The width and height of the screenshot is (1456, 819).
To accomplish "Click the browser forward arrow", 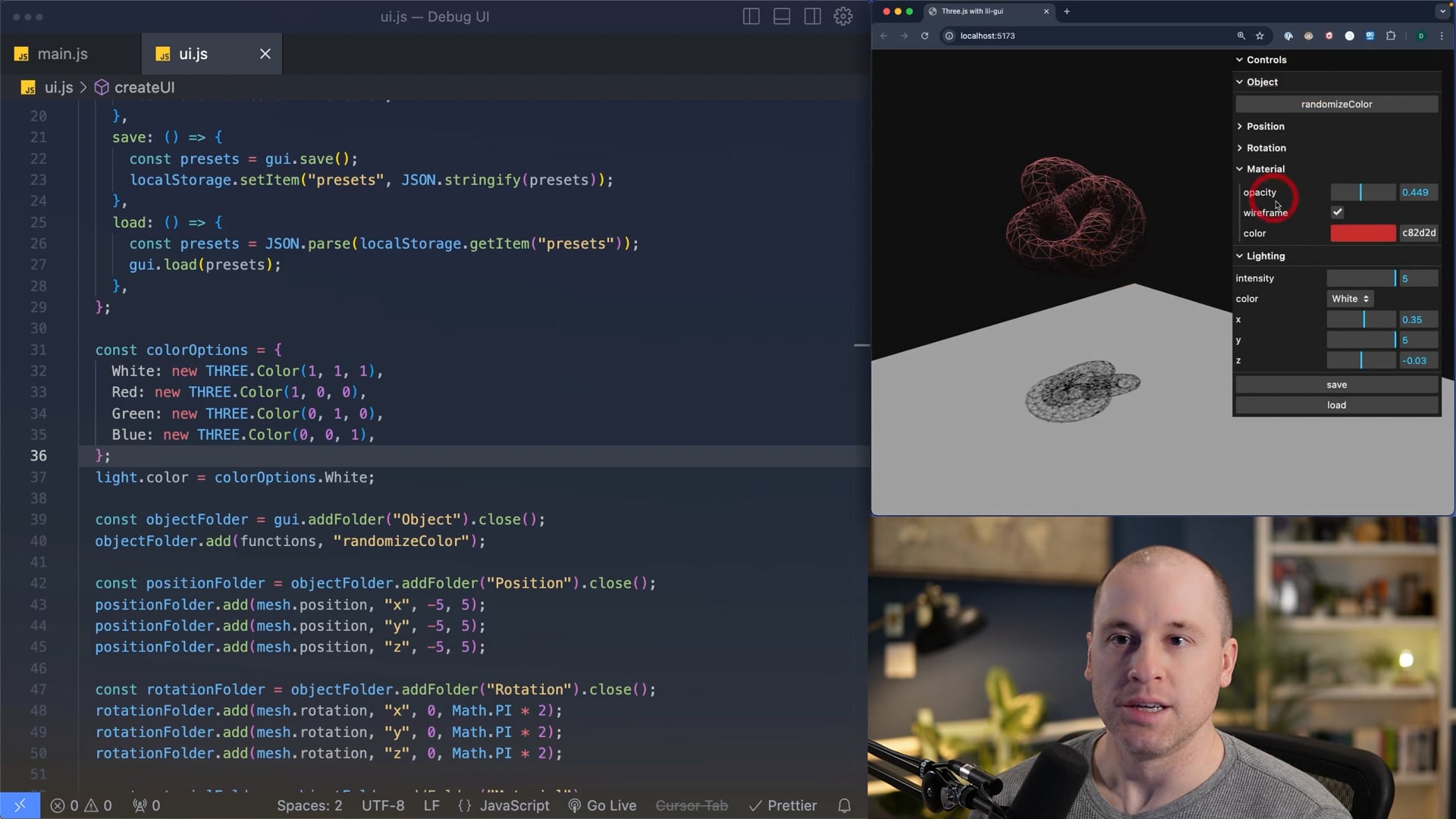I will [904, 36].
